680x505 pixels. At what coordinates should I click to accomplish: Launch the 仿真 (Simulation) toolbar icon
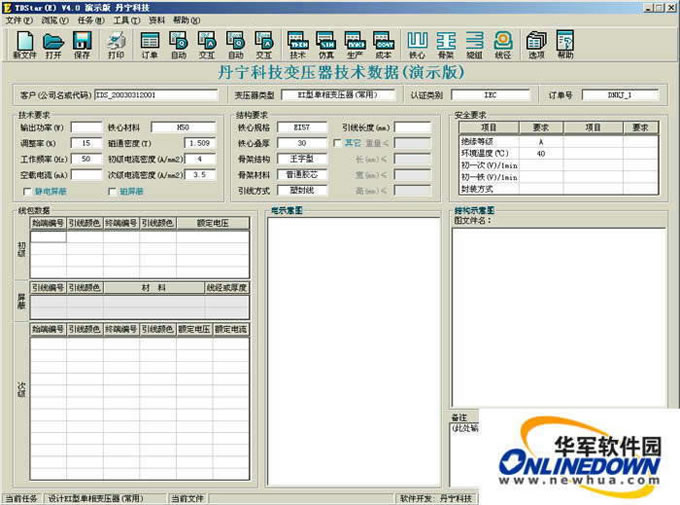point(326,44)
